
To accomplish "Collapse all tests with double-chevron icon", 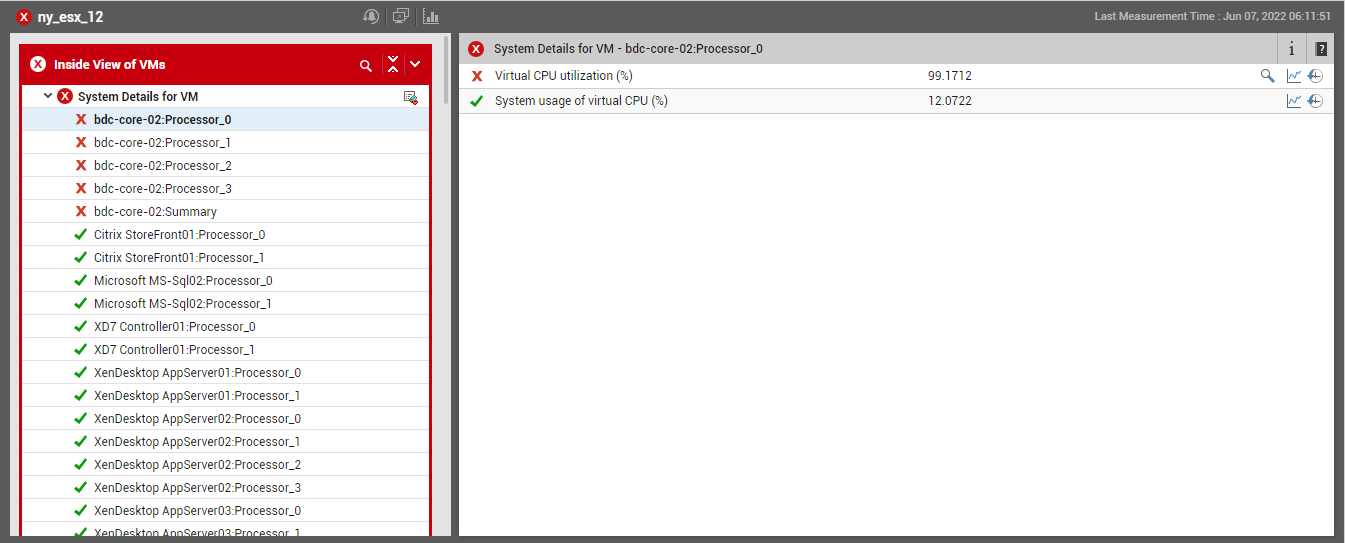I will [393, 64].
